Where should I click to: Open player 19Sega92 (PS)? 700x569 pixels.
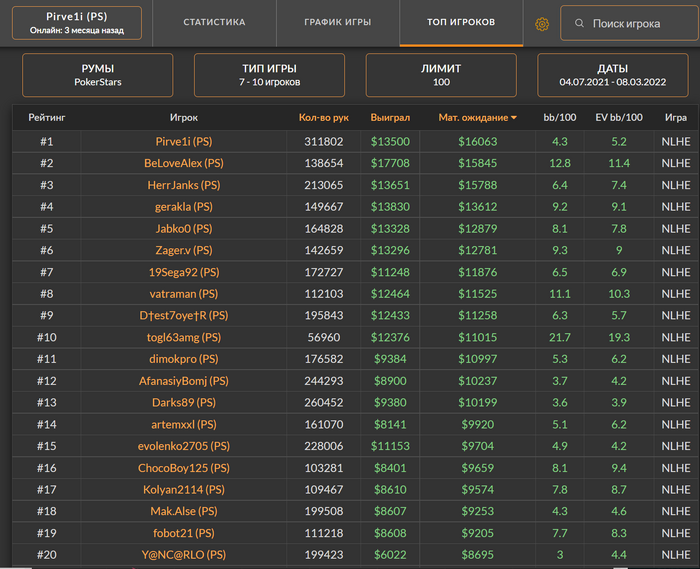(x=184, y=272)
